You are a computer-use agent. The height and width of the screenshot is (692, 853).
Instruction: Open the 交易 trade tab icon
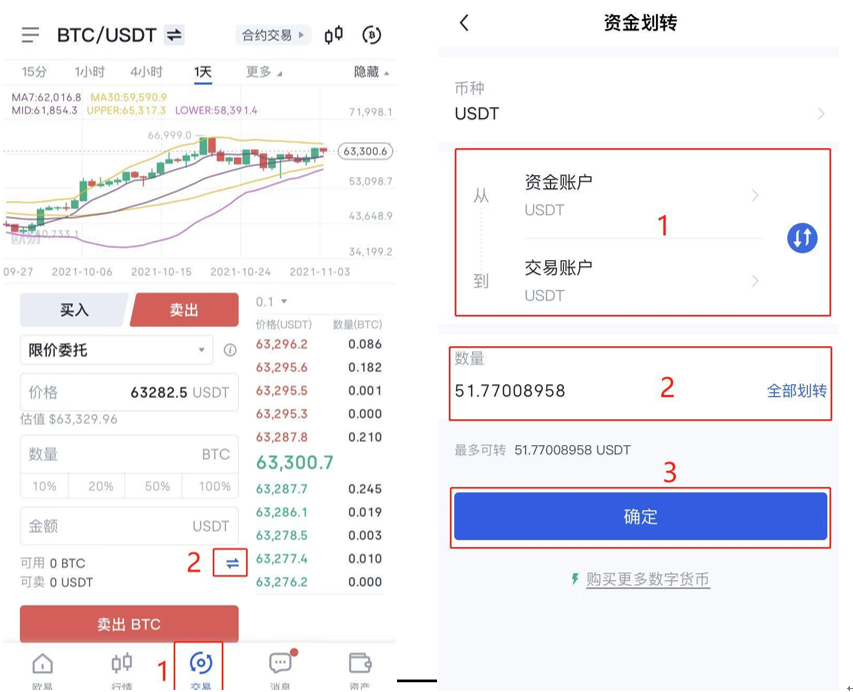201,663
